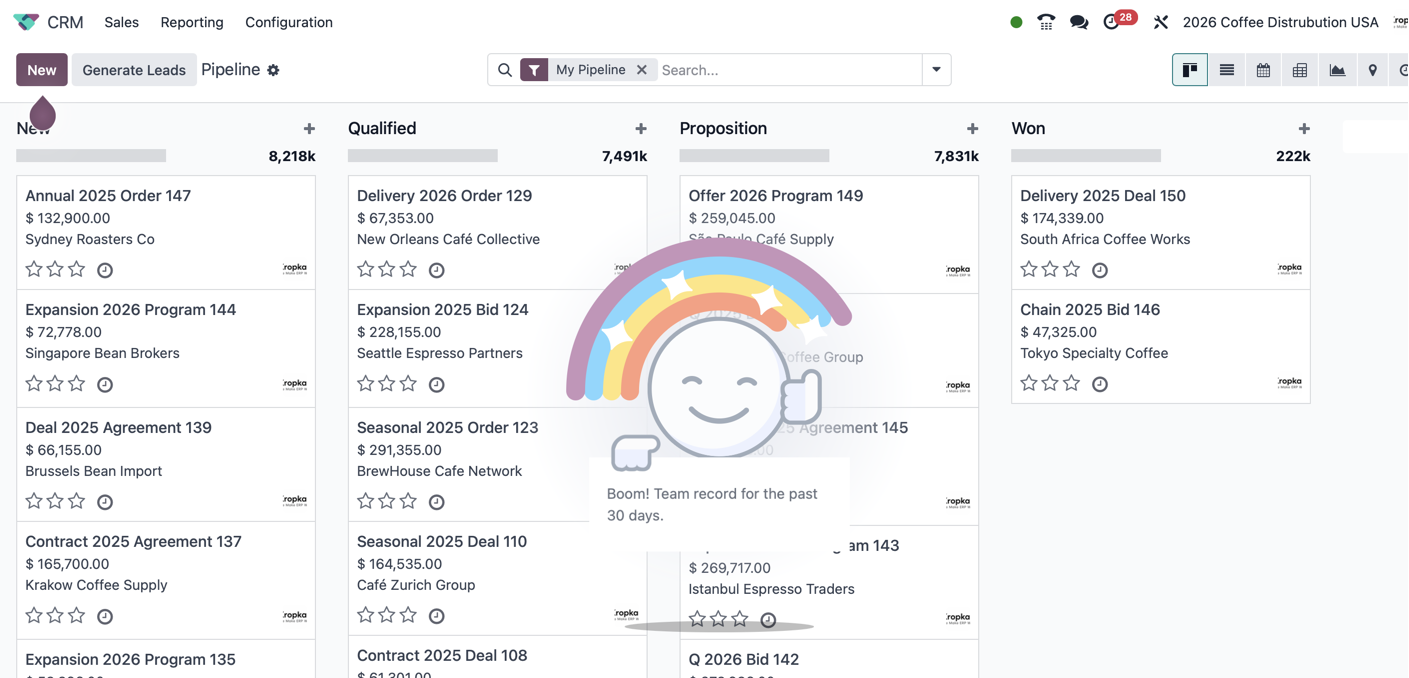Open activity clock on Expansion 2026 Program 144
This screenshot has height=678, width=1409.
[105, 384]
